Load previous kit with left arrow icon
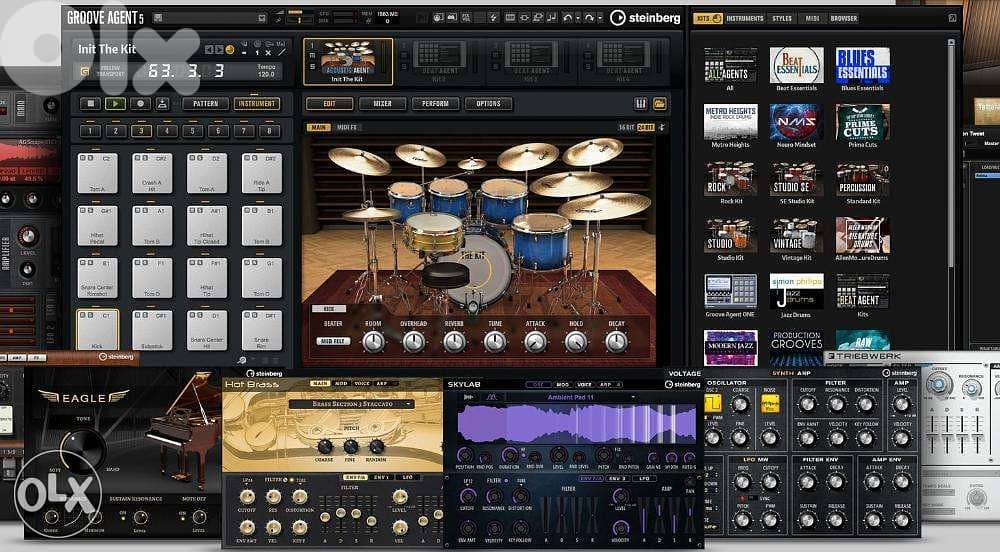This screenshot has width=1000, height=552. click(x=208, y=50)
